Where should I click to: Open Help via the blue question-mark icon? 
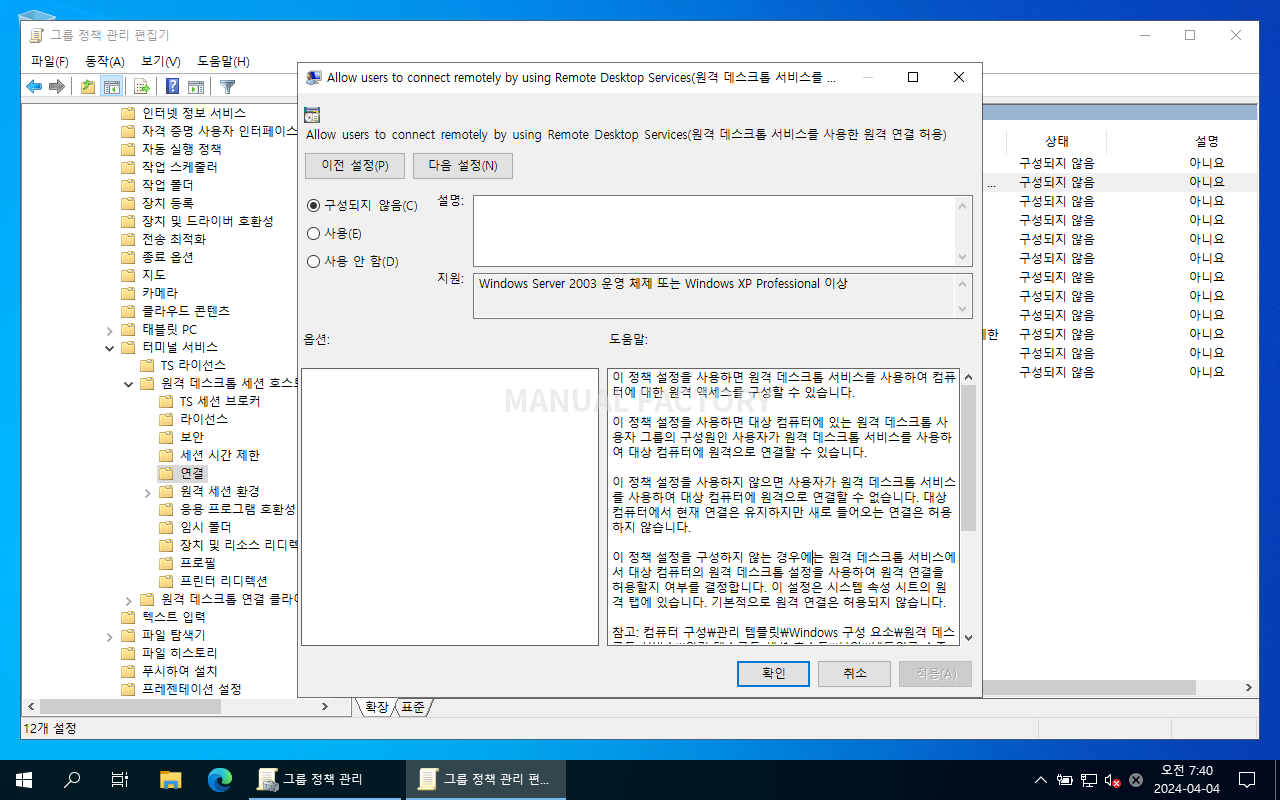point(173,87)
